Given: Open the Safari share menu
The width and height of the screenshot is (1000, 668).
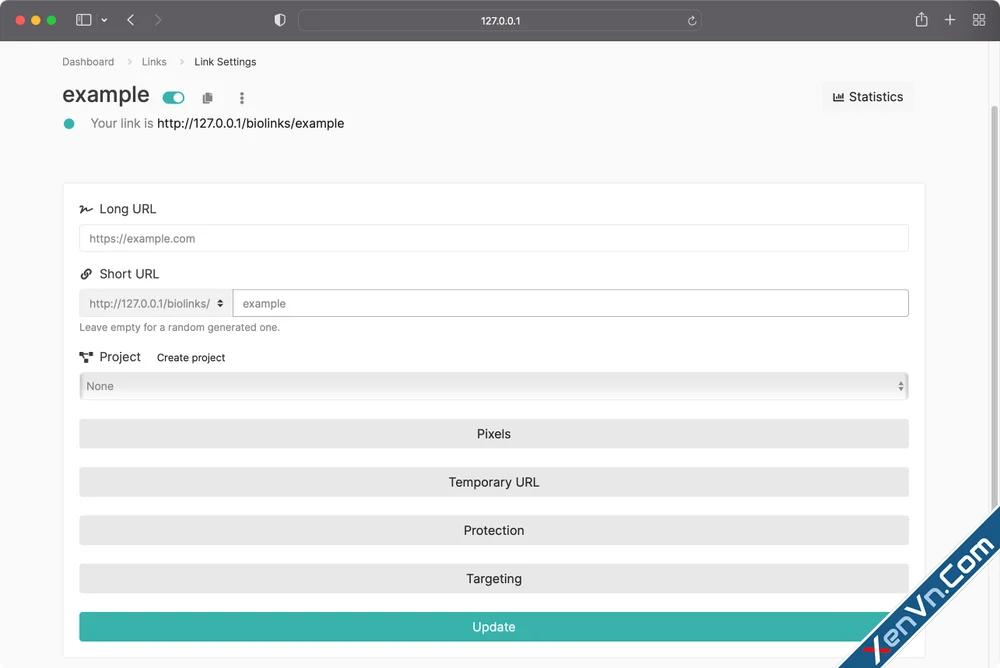Looking at the screenshot, I should [x=922, y=20].
